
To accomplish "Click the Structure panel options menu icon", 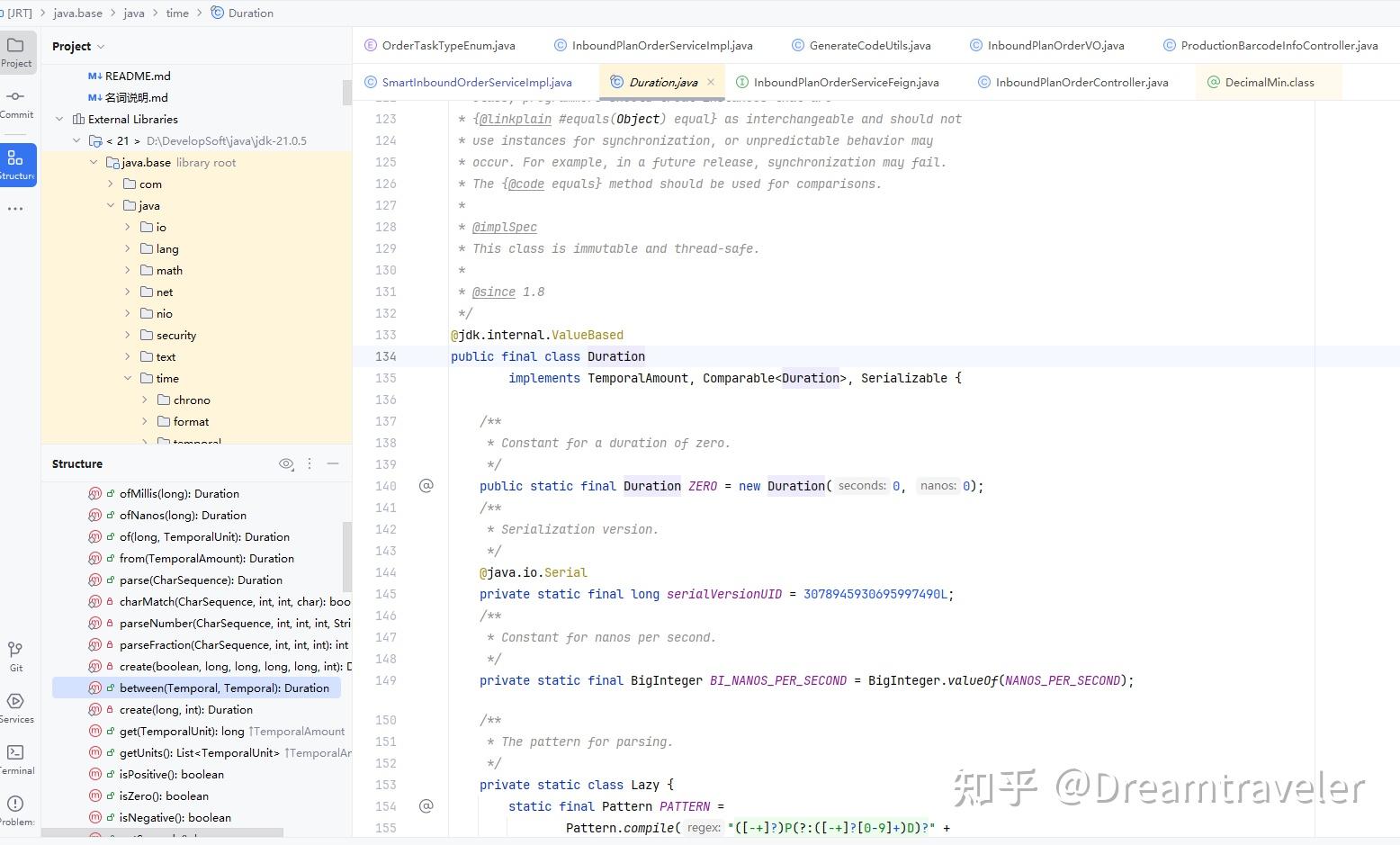I will pos(310,463).
